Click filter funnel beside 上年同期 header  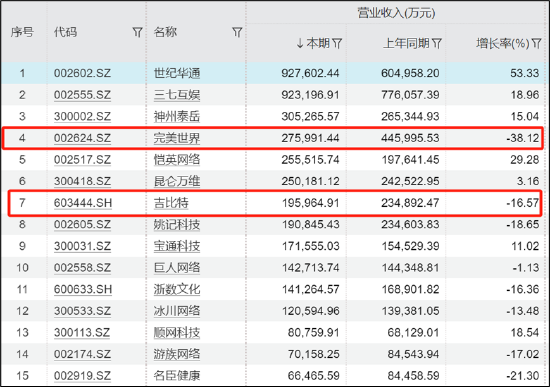pyautogui.click(x=437, y=44)
